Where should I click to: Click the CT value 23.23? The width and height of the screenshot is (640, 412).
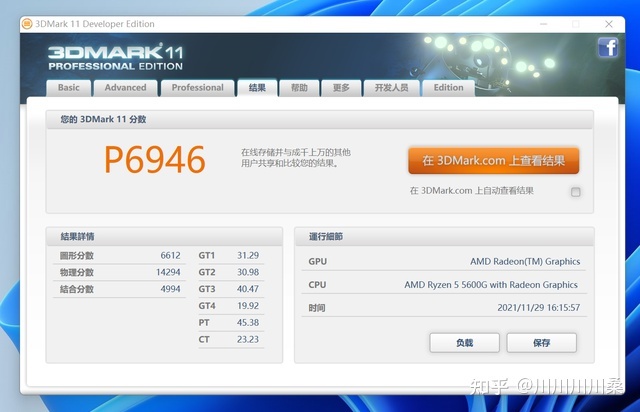tap(248, 339)
